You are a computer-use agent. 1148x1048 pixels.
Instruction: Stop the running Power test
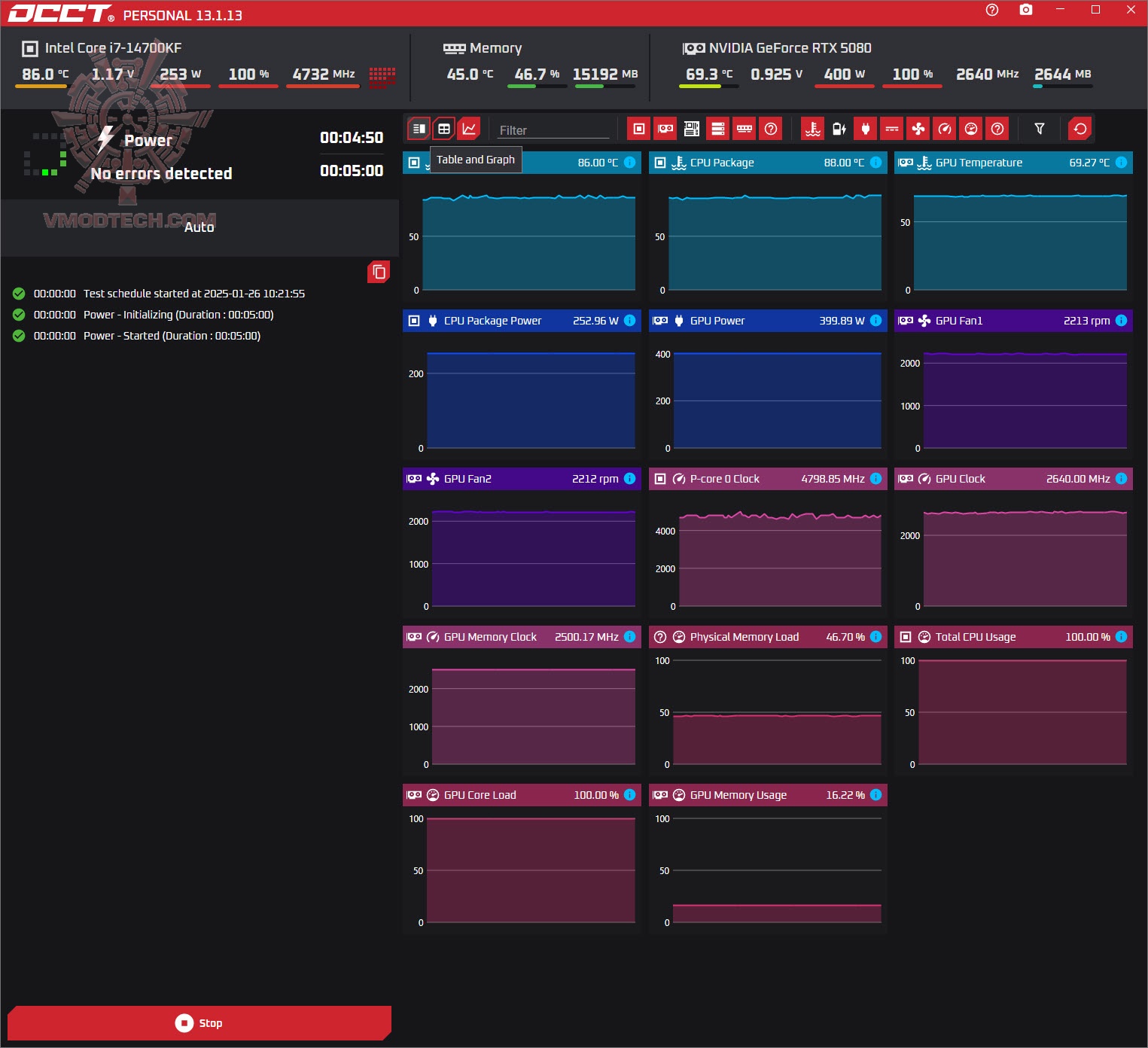(199, 1022)
